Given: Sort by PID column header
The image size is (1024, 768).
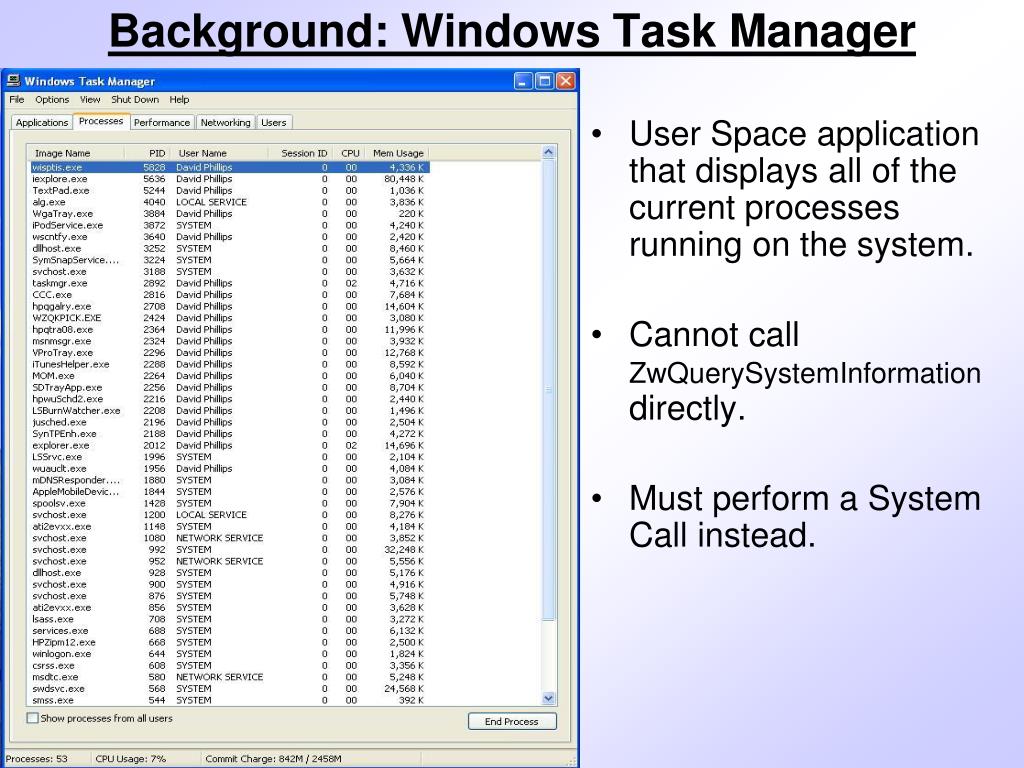Looking at the screenshot, I should point(148,153).
